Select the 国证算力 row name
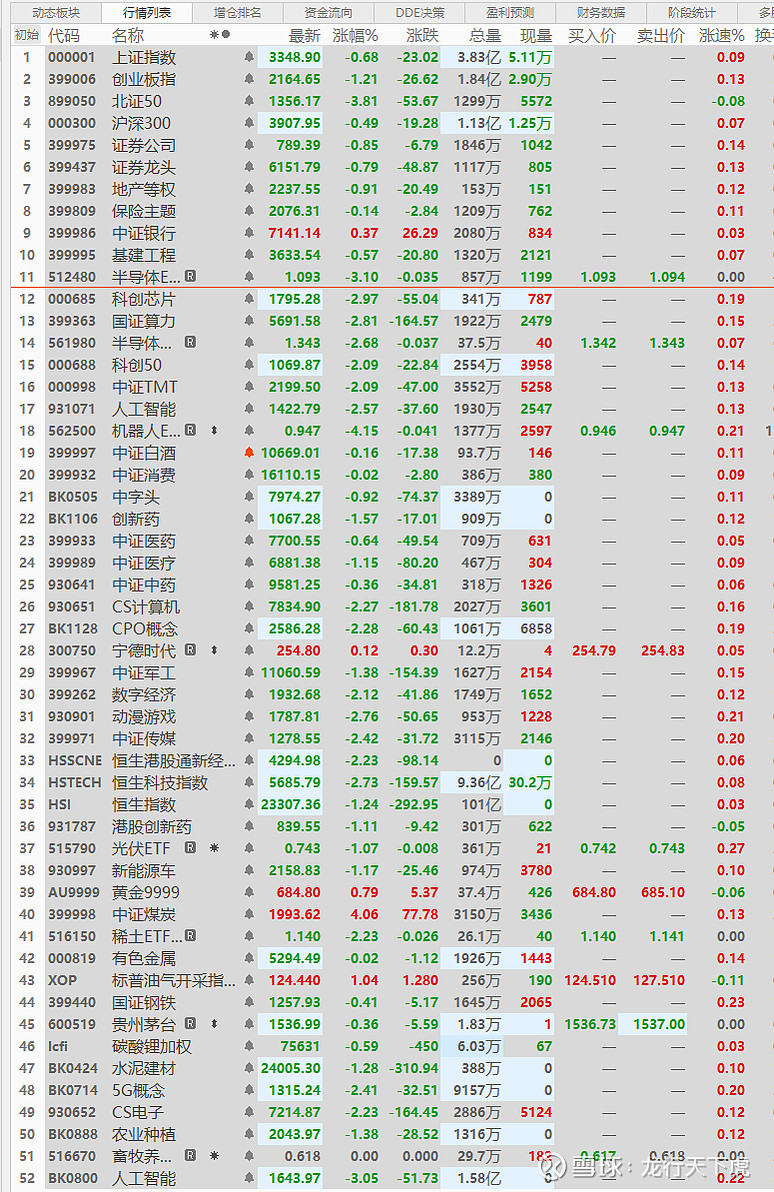 144,322
